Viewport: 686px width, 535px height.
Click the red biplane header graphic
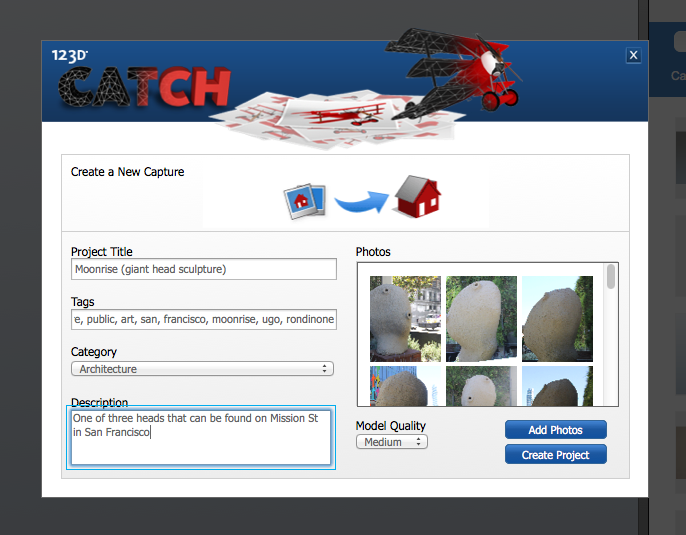(455, 74)
